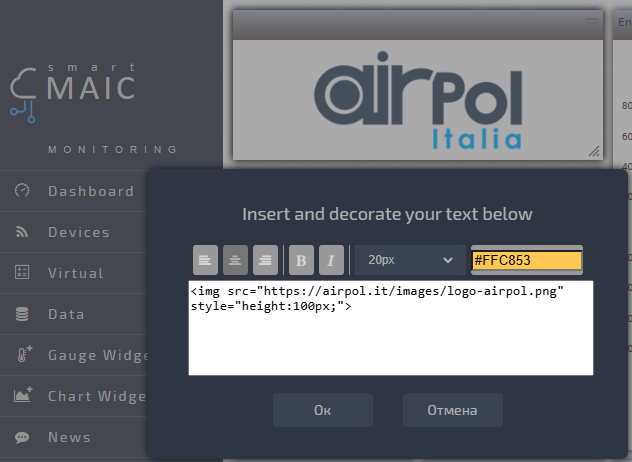Open Devices from the sidebar
The width and height of the screenshot is (632, 462).
click(78, 232)
